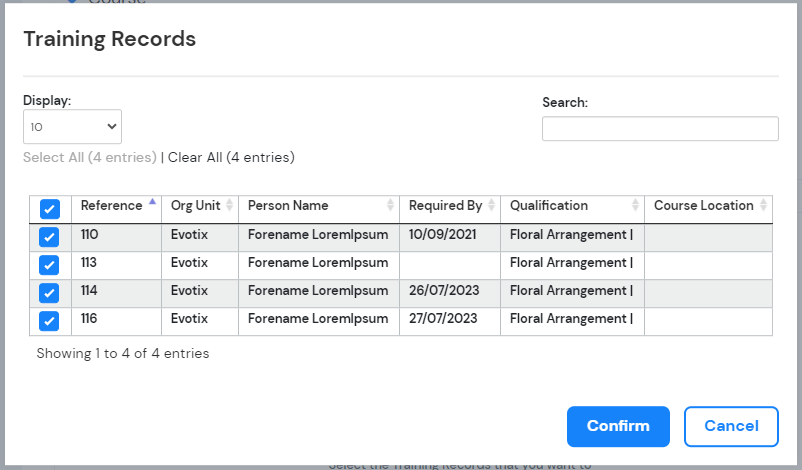The image size is (802, 470).
Task: Uncheck the checkbox for reference 116
Action: (x=49, y=321)
